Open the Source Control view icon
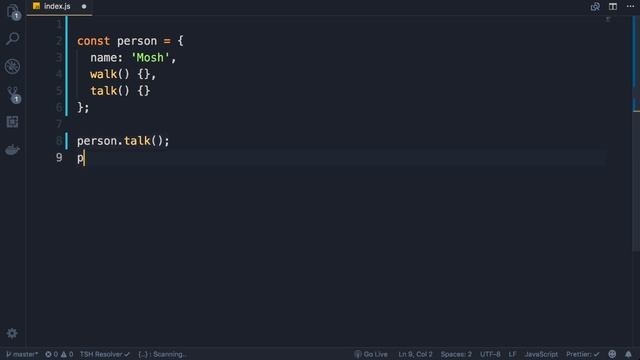 [13, 94]
